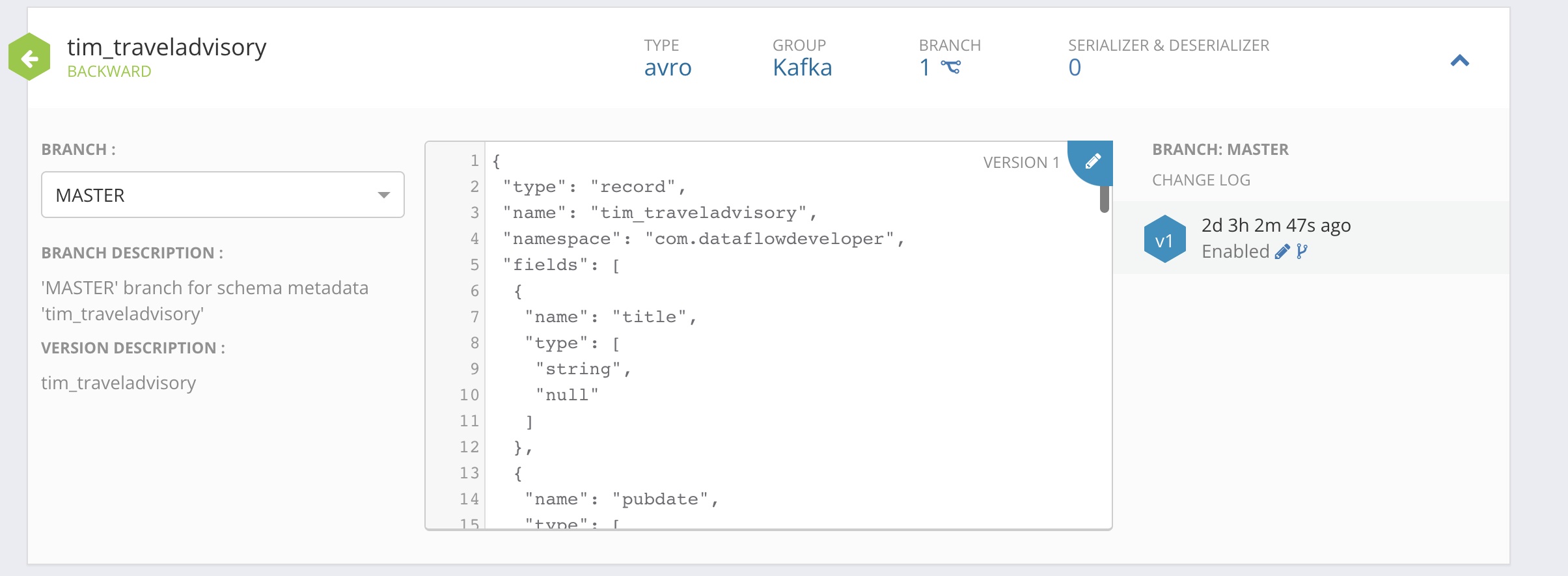Viewport: 1568px width, 576px height.
Task: Click the CHANGE LOG heading
Action: (1201, 180)
